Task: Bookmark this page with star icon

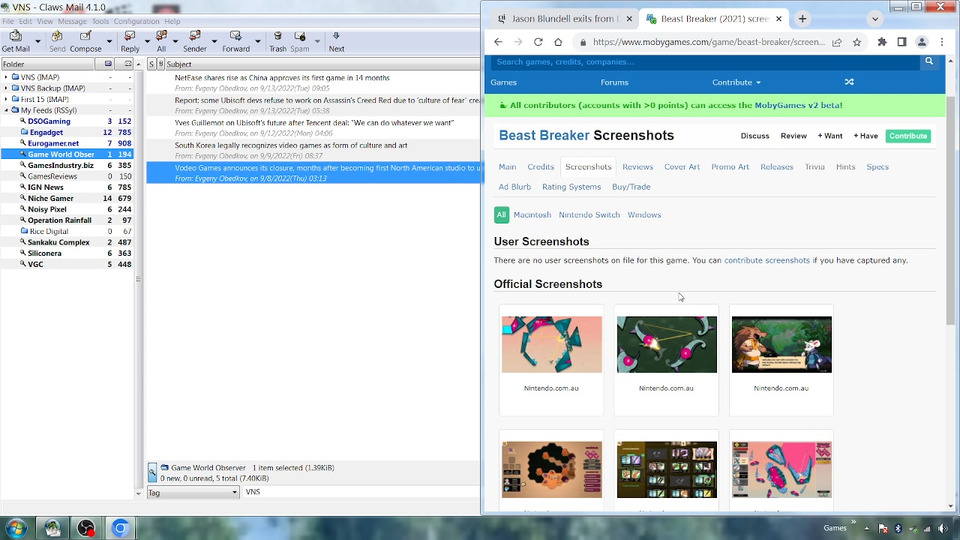Action: pos(857,42)
